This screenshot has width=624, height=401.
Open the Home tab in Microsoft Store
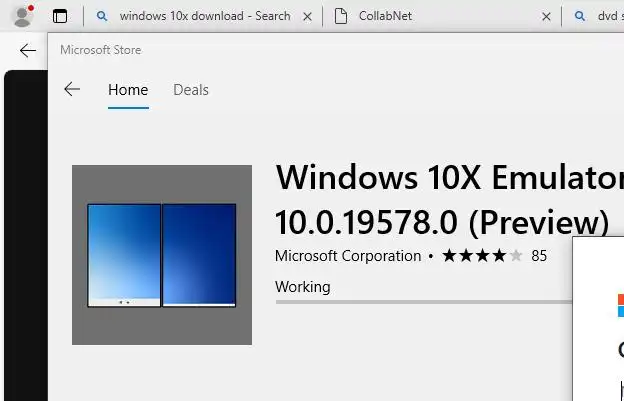point(128,90)
